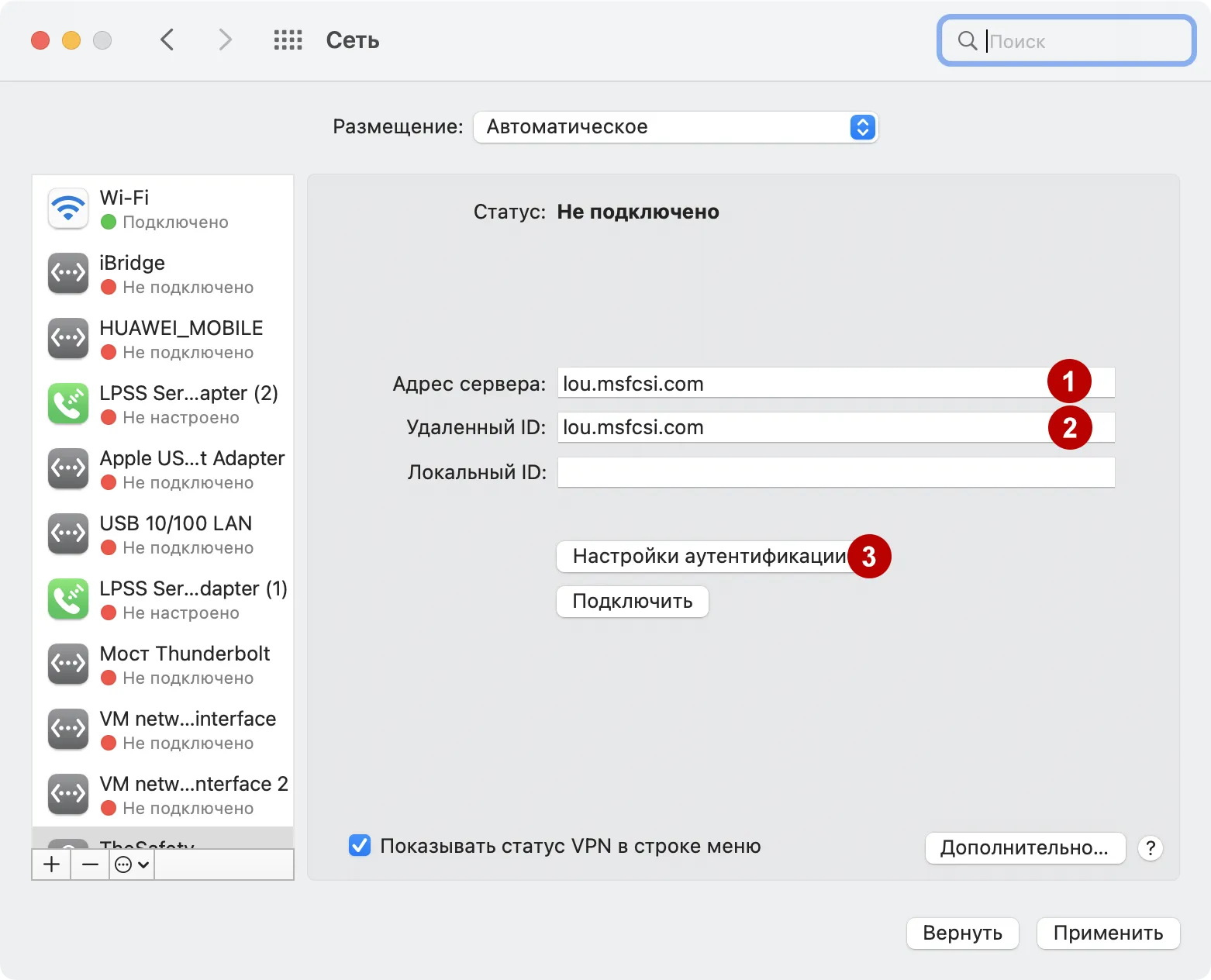Select the Wi-Fi service icon
This screenshot has width=1211, height=980.
point(67,208)
